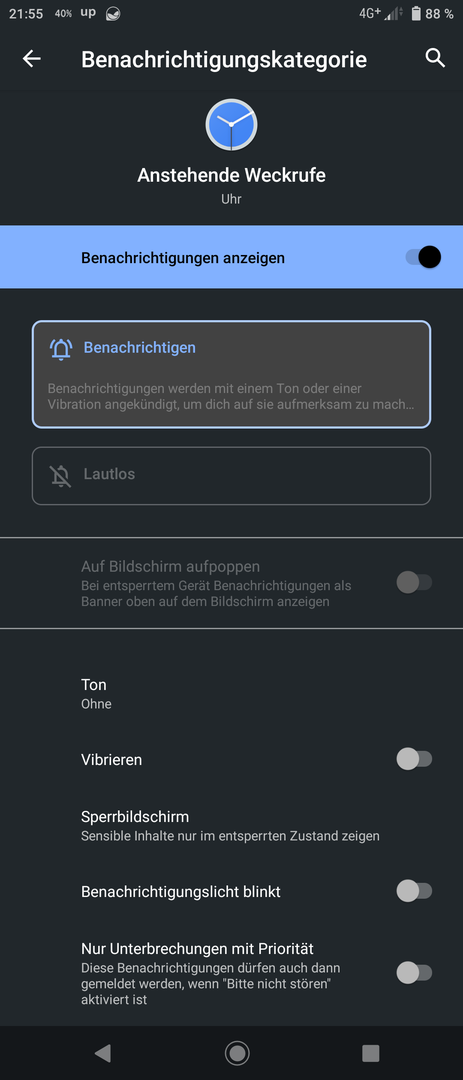Screen dimensions: 463x1080
Task: Tap the ringing bell icon beside Benachrichtigen
Action: [x=61, y=349]
